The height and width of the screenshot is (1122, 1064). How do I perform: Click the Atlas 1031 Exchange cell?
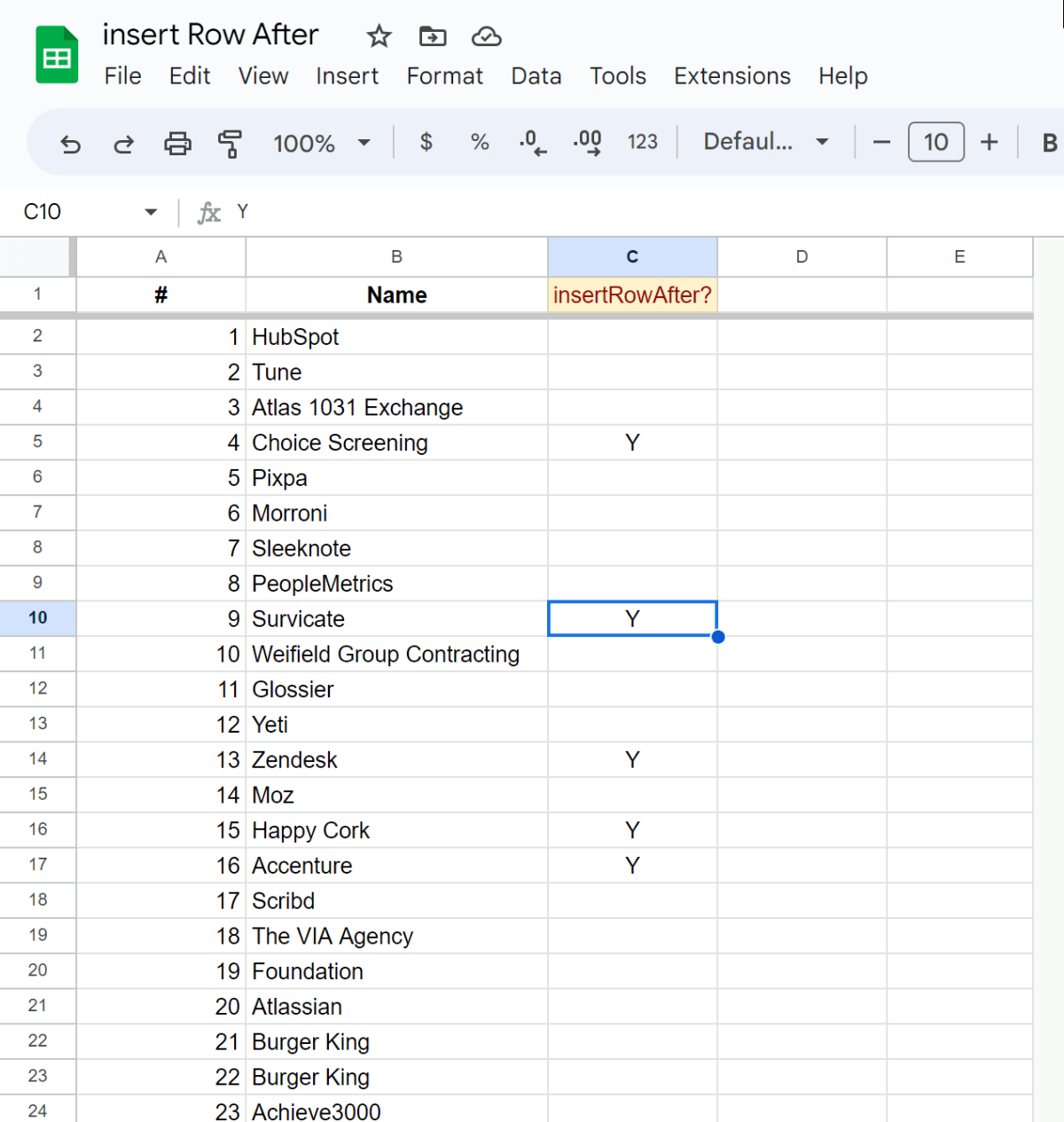click(396, 407)
